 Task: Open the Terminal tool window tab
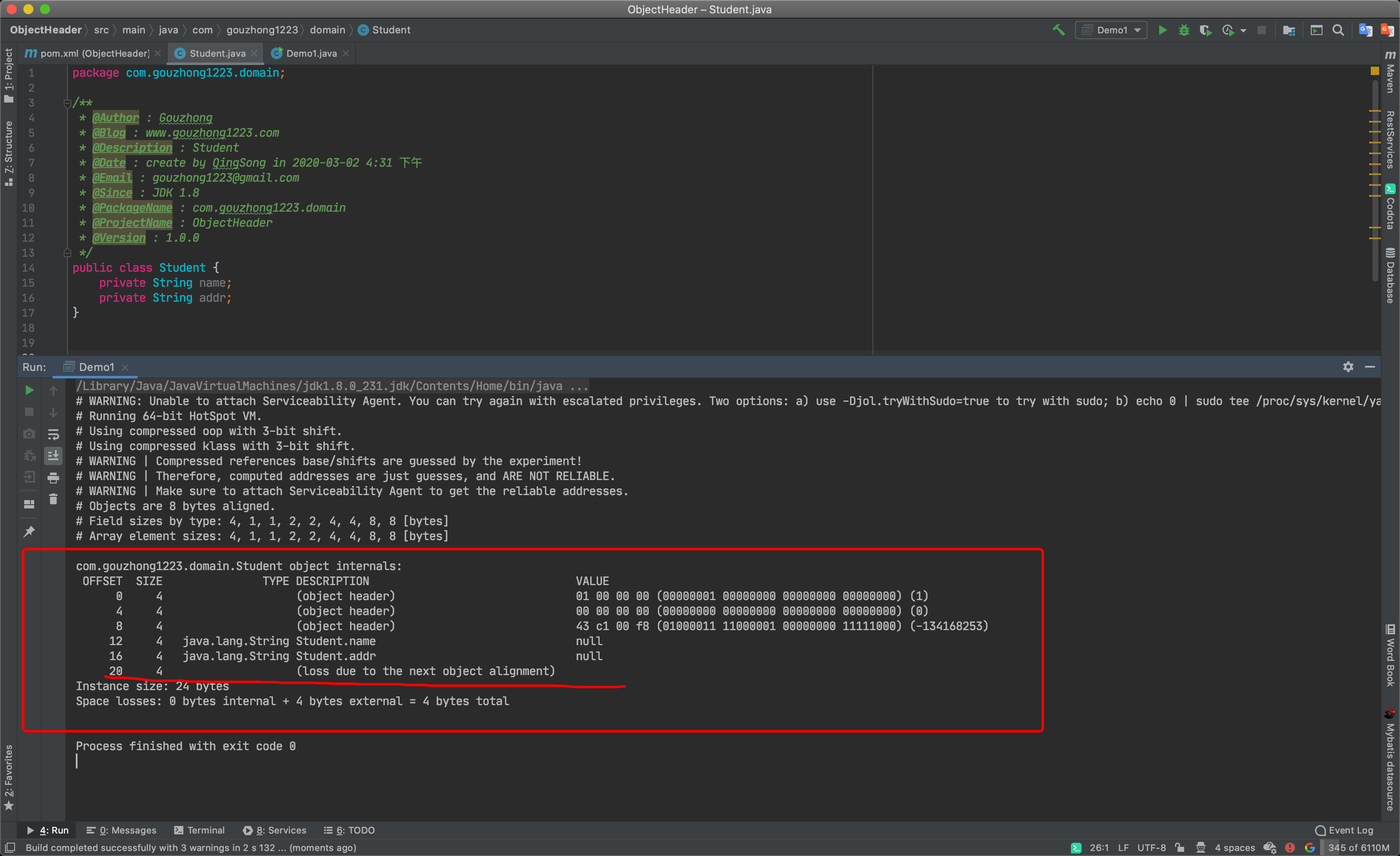(x=200, y=830)
